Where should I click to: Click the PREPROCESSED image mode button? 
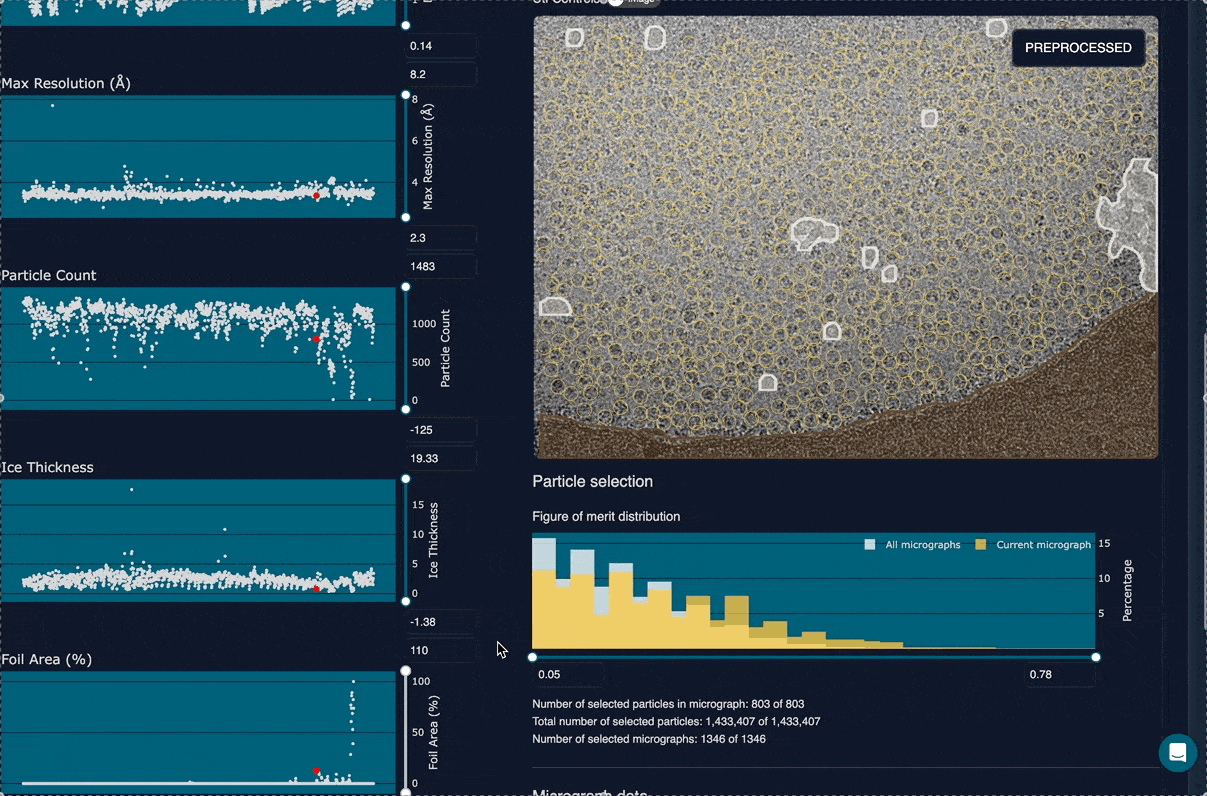(1078, 48)
